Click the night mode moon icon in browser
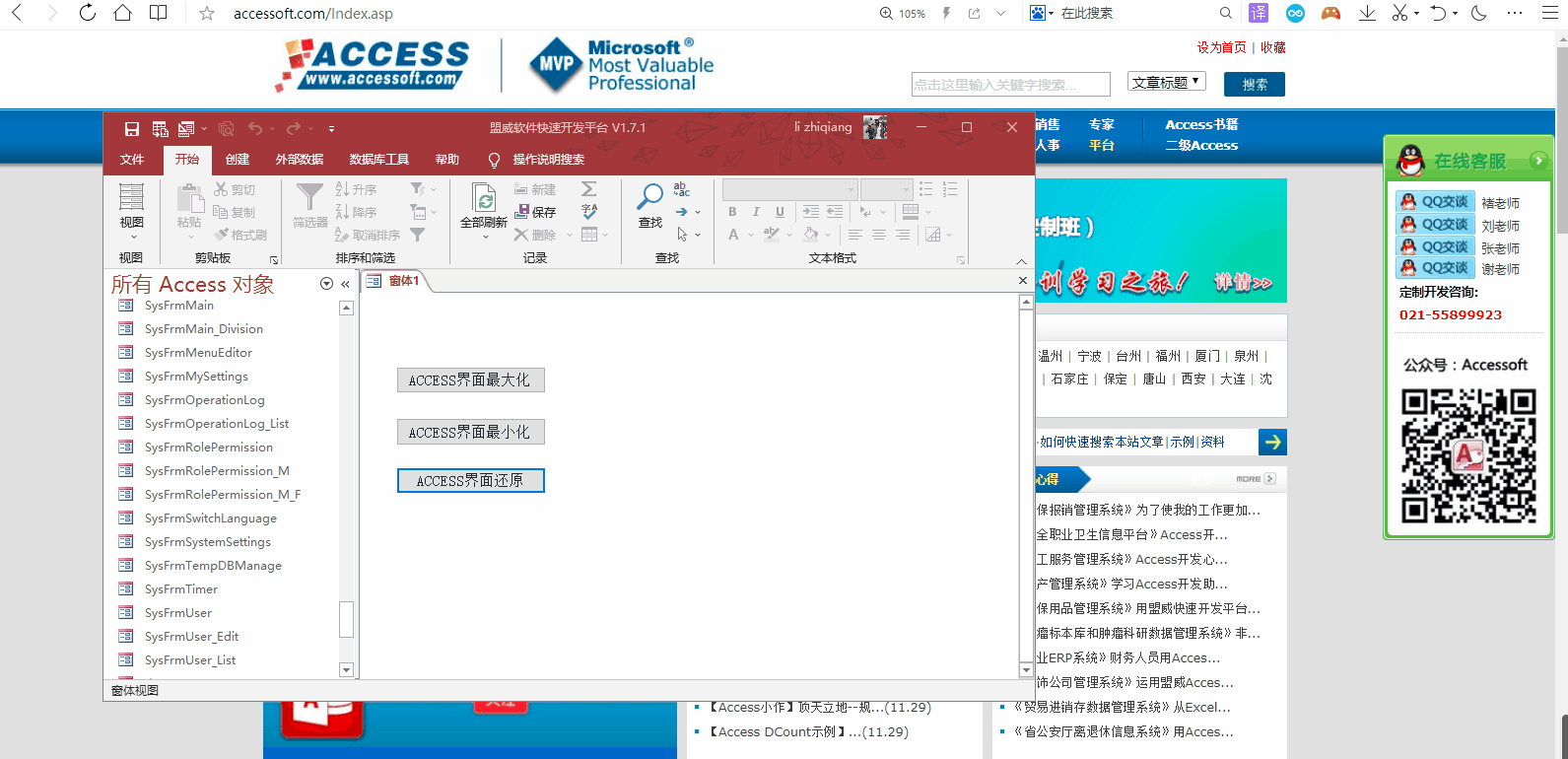The image size is (1568, 759). point(1479,13)
